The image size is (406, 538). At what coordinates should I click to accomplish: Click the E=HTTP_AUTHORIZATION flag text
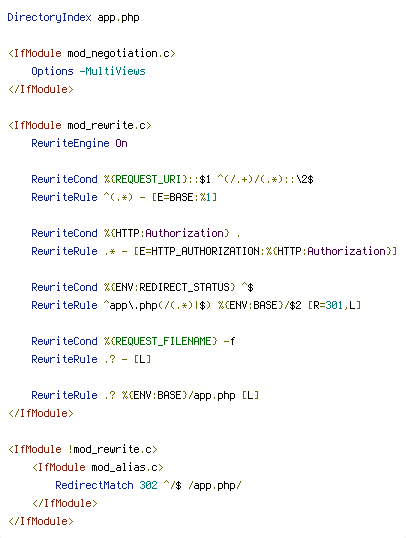coord(199,251)
